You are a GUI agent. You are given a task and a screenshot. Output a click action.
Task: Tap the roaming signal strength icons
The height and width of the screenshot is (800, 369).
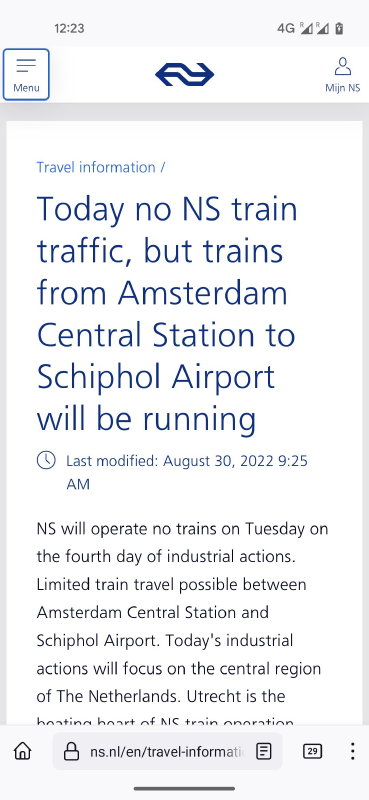tap(314, 29)
